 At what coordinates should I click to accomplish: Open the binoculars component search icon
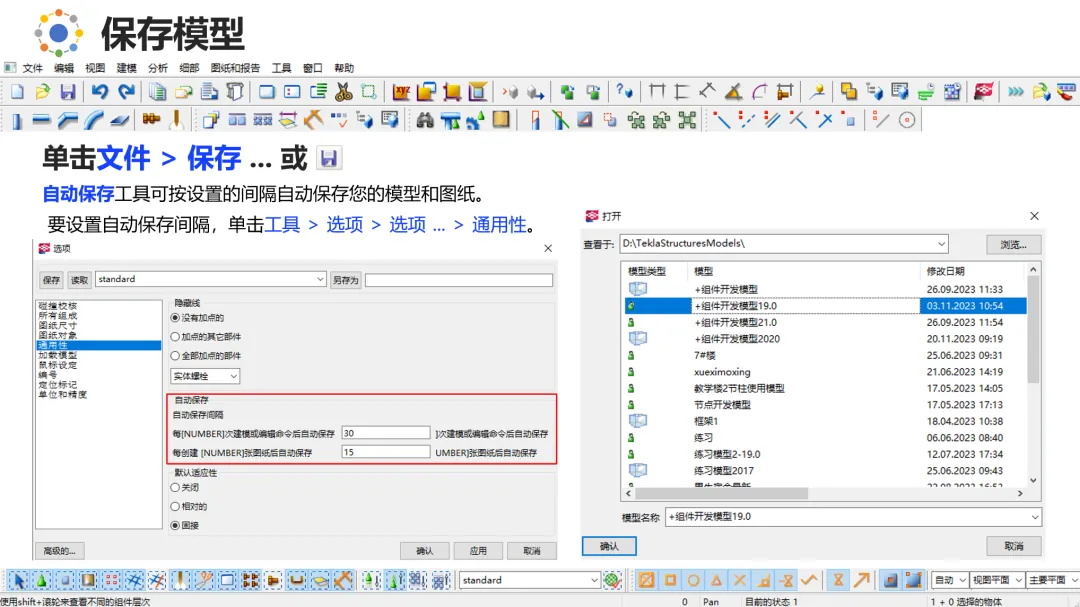[x=425, y=121]
